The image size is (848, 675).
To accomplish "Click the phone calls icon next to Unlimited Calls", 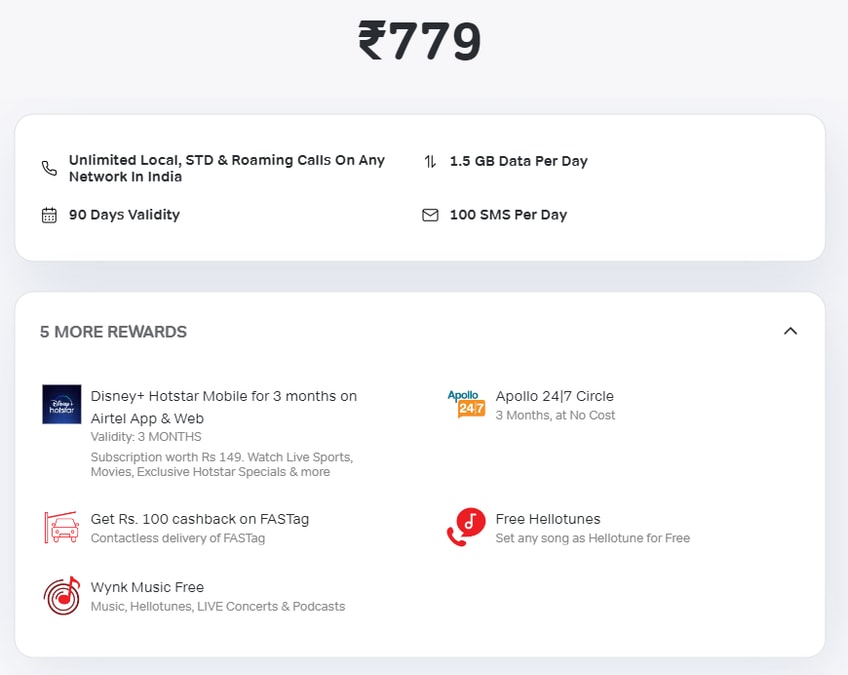I will 48,168.
